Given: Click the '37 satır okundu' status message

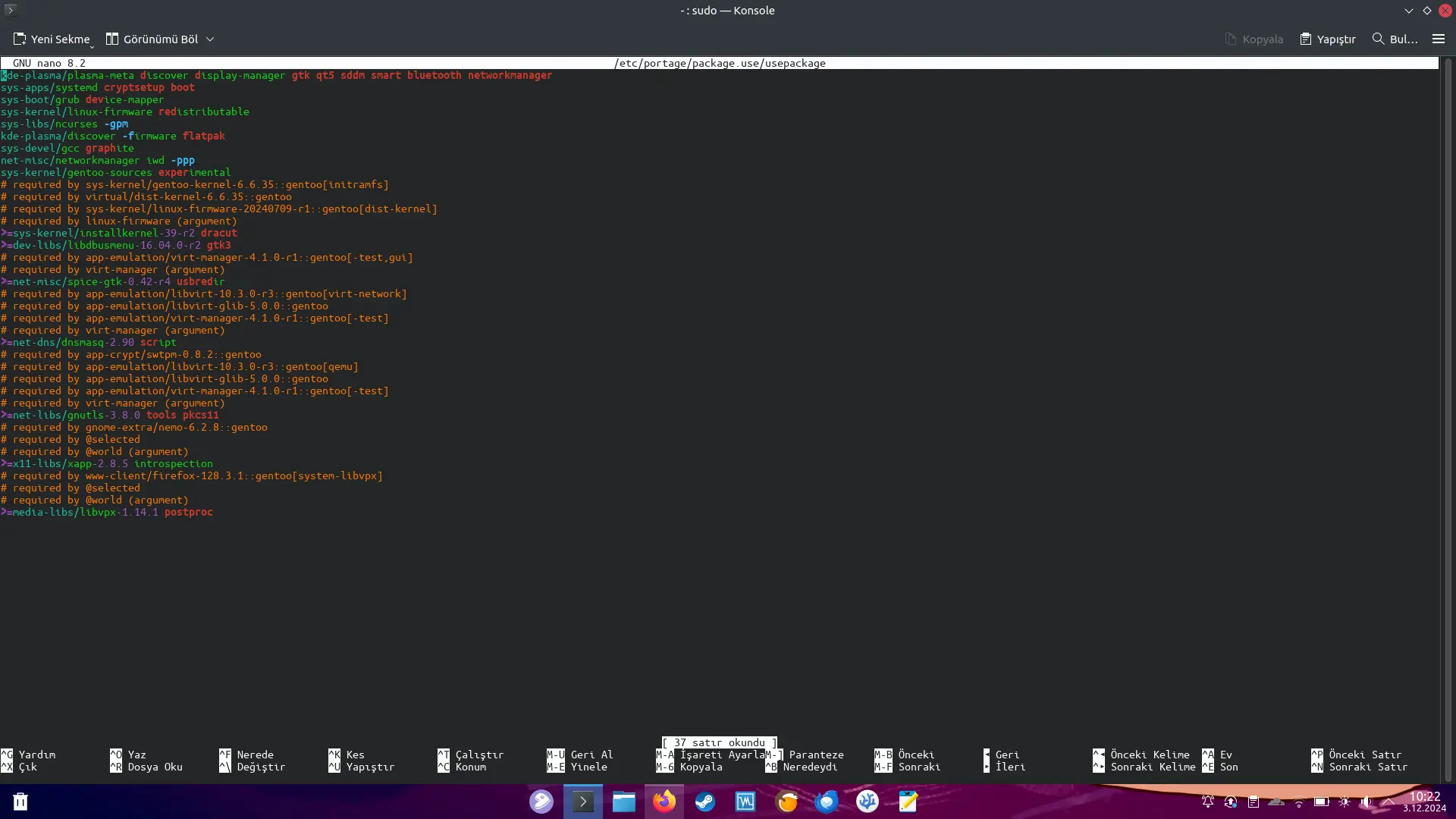Looking at the screenshot, I should click(x=720, y=742).
